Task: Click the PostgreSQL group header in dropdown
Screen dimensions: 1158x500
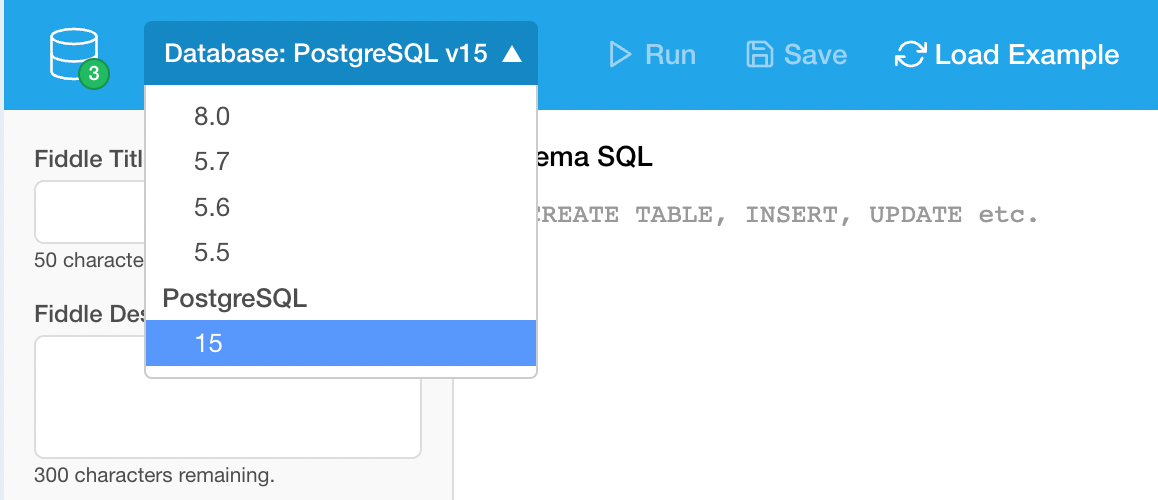Action: (x=235, y=298)
